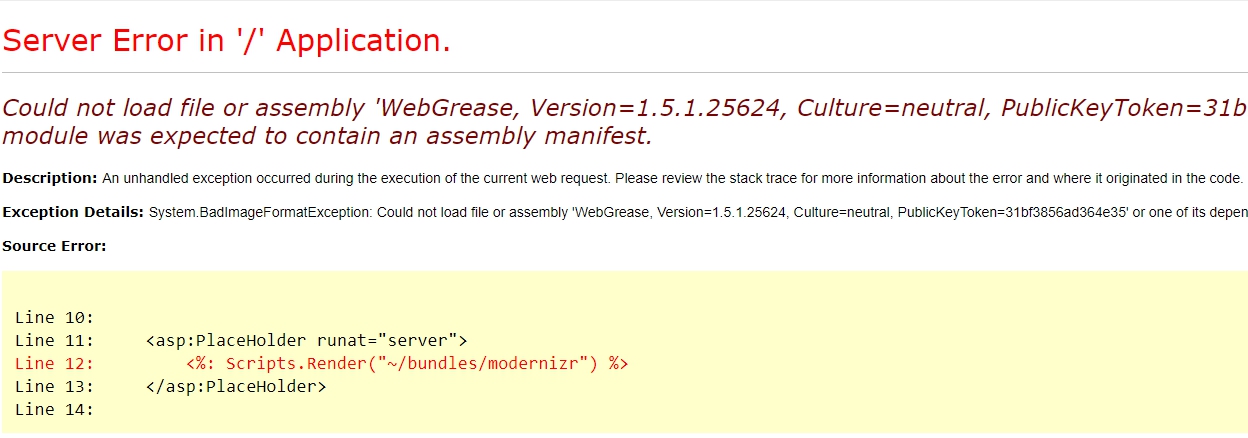The width and height of the screenshot is (1248, 438).
Task: Click the 'Line 11:' label in source box
Action: pyautogui.click(x=54, y=341)
